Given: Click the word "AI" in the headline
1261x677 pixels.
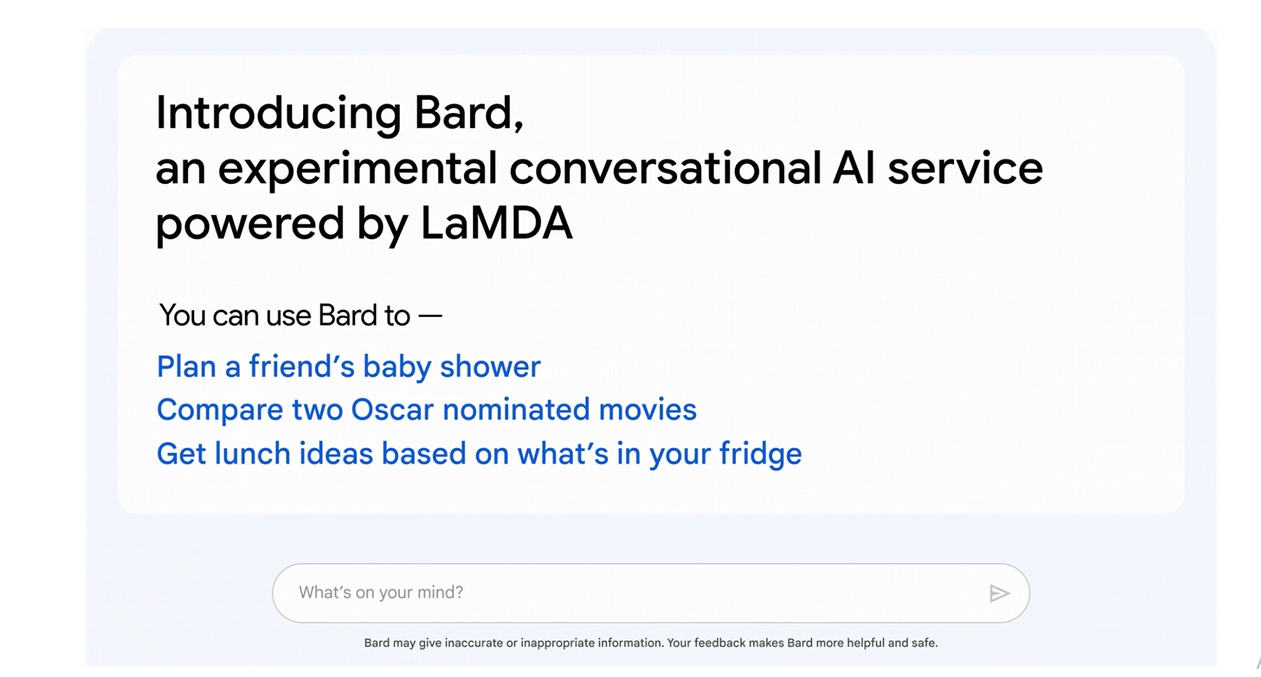Looking at the screenshot, I should click(853, 169).
